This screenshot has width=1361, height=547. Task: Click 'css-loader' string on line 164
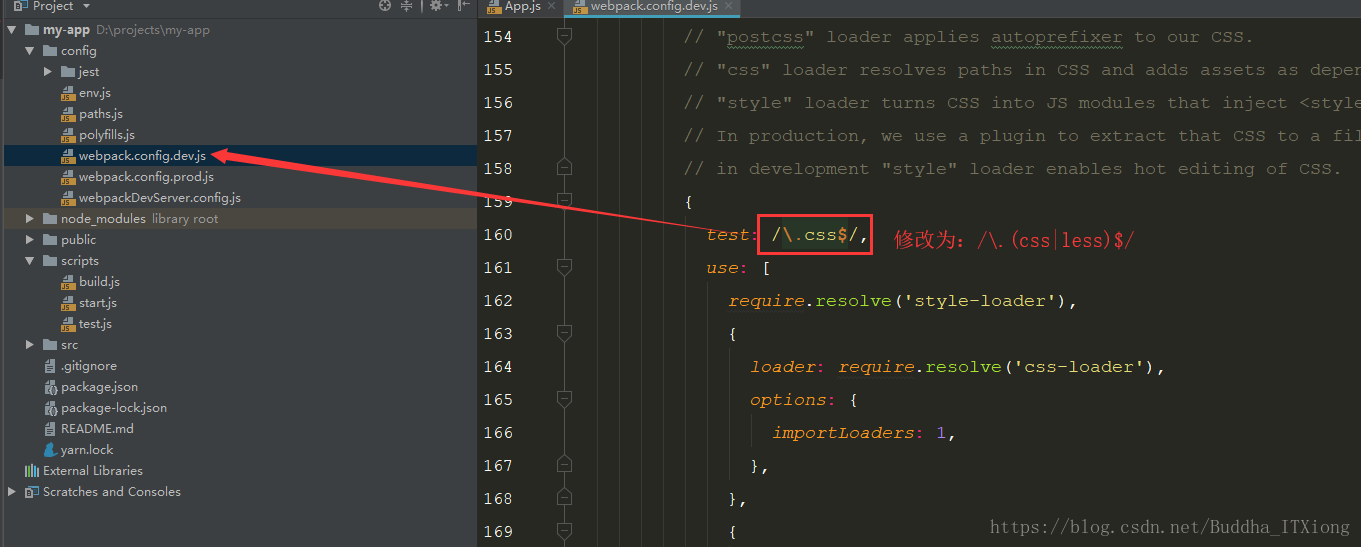1081,367
